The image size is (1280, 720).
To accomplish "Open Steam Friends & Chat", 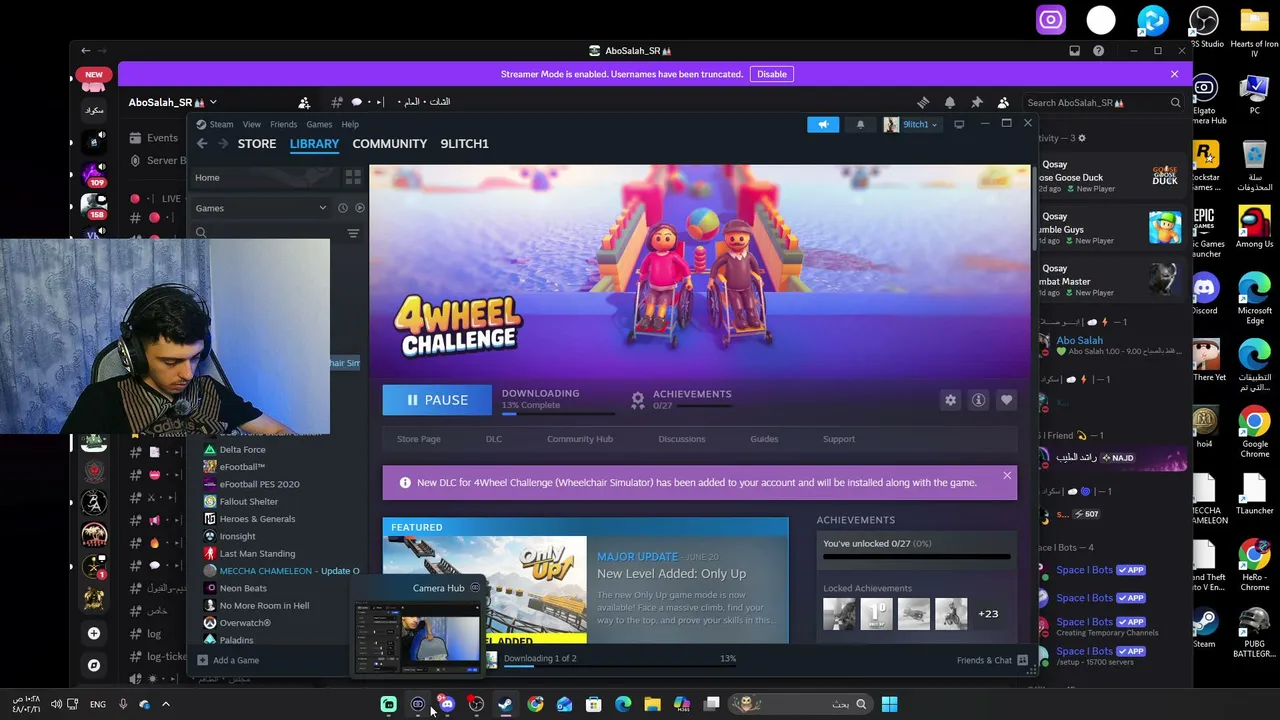I will (992, 660).
